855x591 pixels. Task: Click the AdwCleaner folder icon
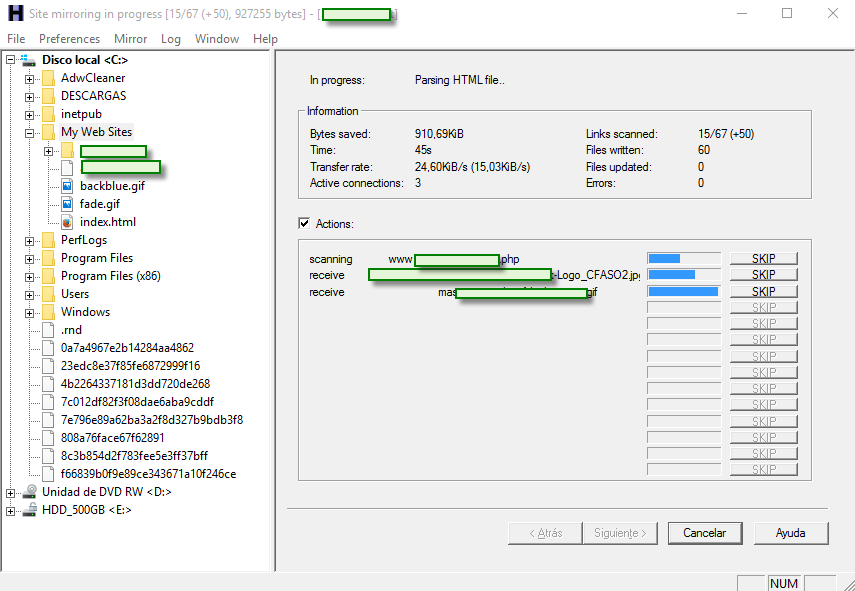pos(48,77)
